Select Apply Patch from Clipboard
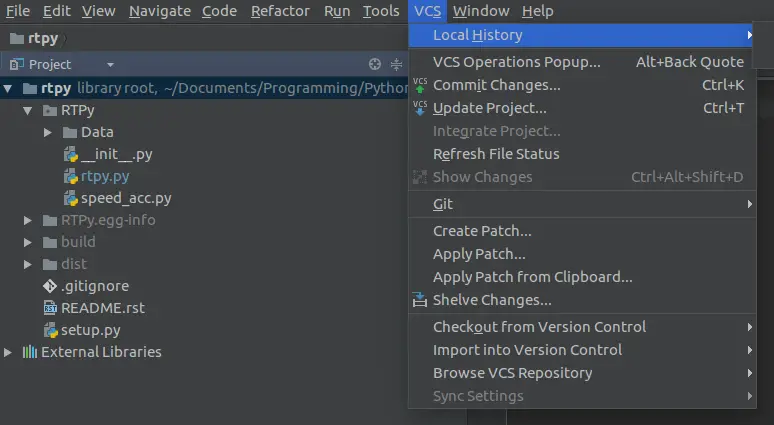The width and height of the screenshot is (774, 425). pos(582,277)
